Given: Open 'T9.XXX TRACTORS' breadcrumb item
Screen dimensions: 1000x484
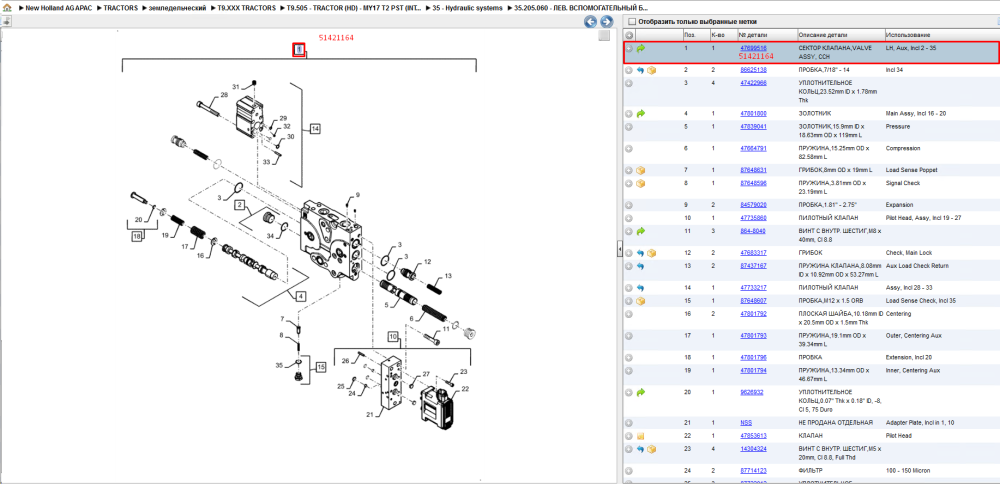Looking at the screenshot, I should point(246,8).
